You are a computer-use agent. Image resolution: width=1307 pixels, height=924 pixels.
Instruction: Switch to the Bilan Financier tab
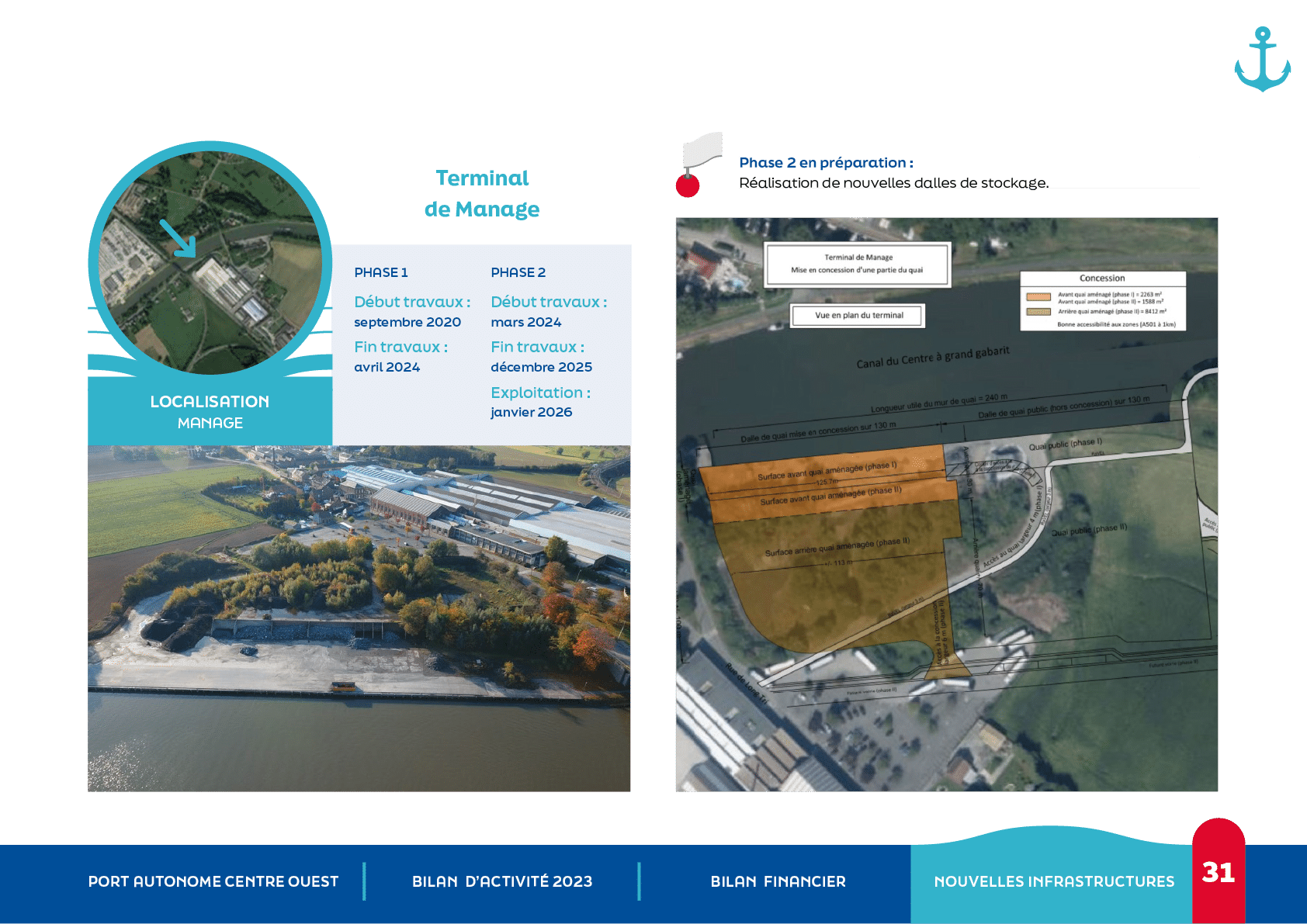(x=778, y=881)
